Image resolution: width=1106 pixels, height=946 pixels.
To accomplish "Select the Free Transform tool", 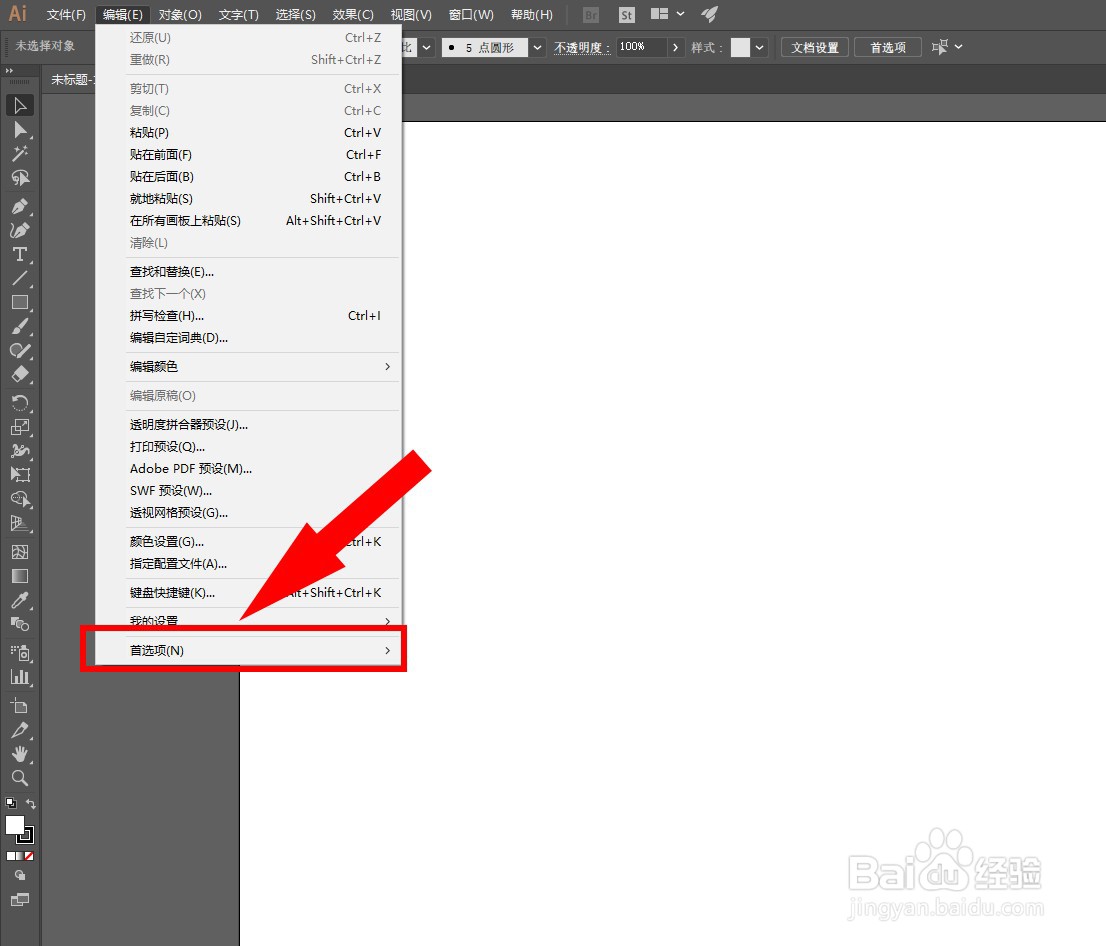I will click(x=20, y=475).
